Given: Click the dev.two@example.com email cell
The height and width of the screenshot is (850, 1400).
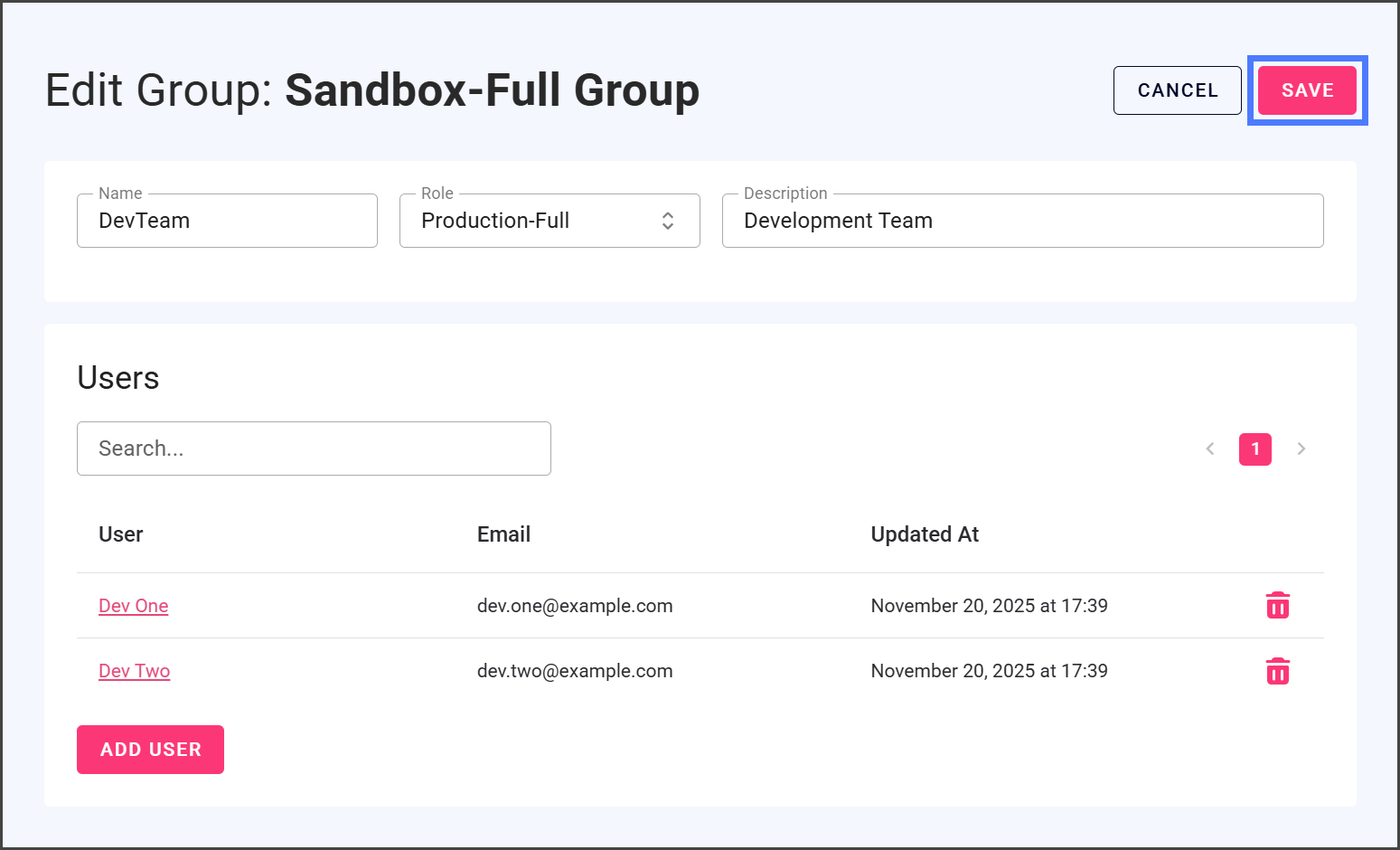Looking at the screenshot, I should pyautogui.click(x=575, y=671).
